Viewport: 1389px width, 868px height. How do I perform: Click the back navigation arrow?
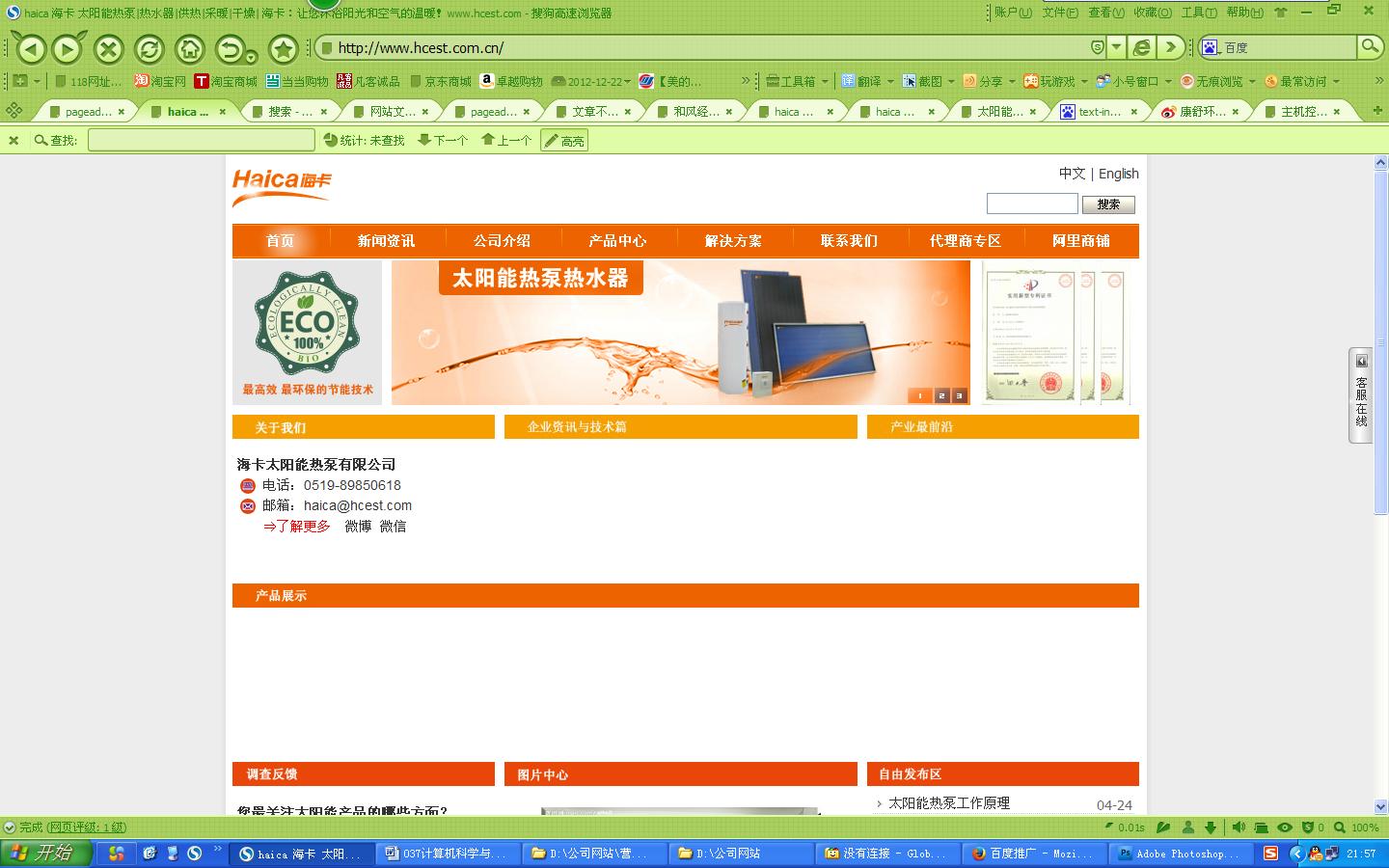31,48
